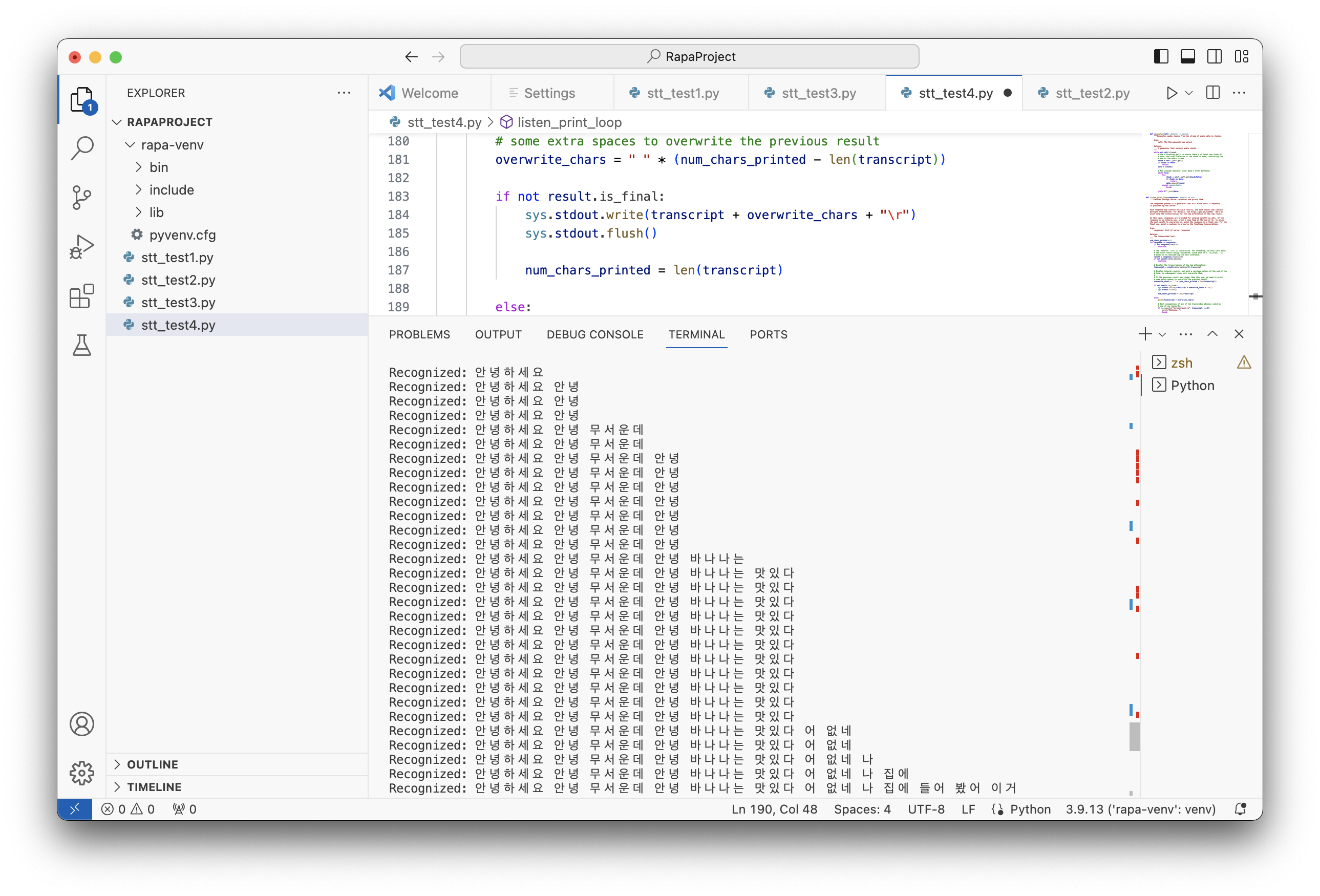Viewport: 1320px width, 896px height.
Task: Expand the OUTLINE section
Action: 152,764
